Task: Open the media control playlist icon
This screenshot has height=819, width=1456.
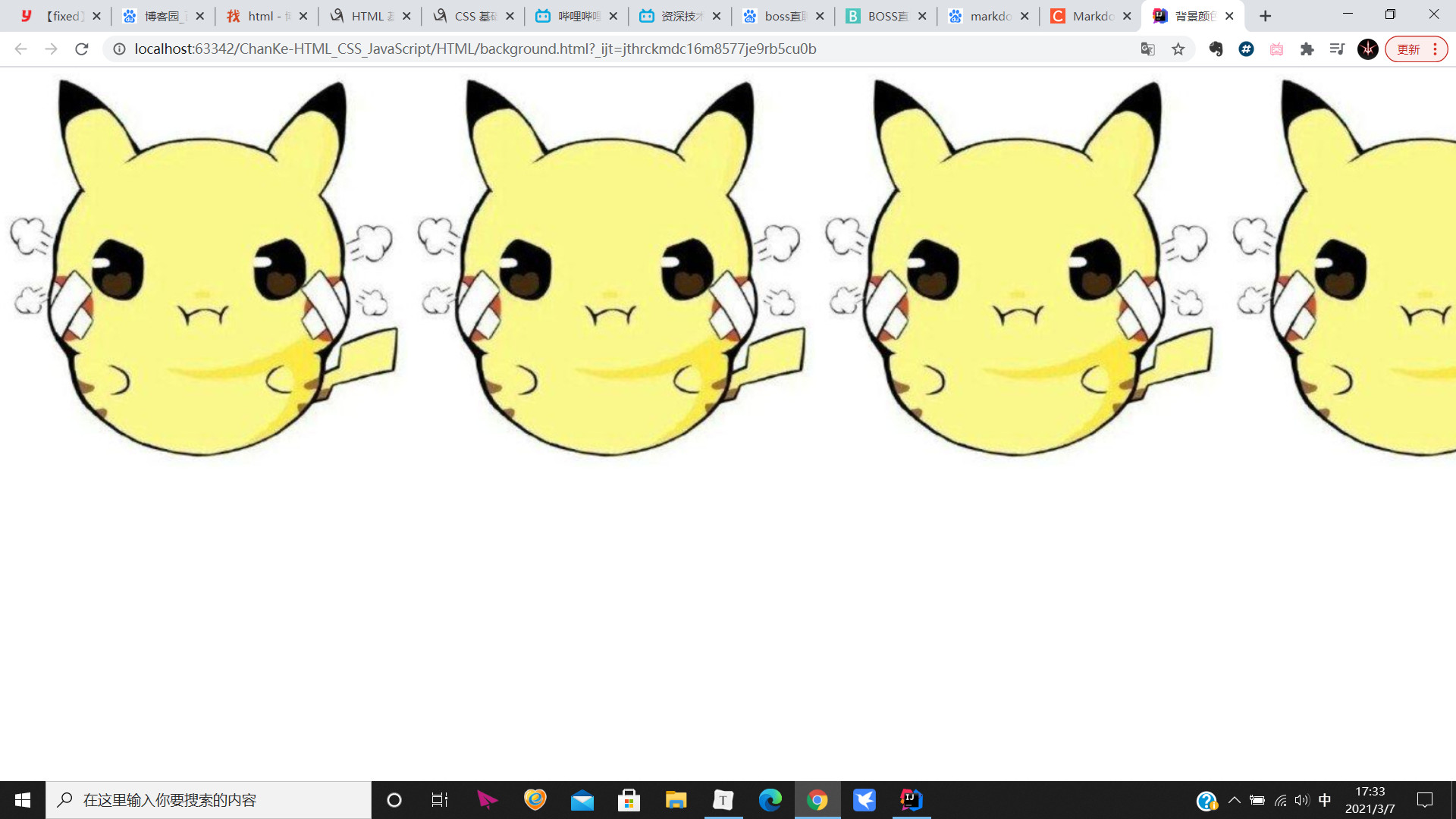Action: pyautogui.click(x=1337, y=49)
